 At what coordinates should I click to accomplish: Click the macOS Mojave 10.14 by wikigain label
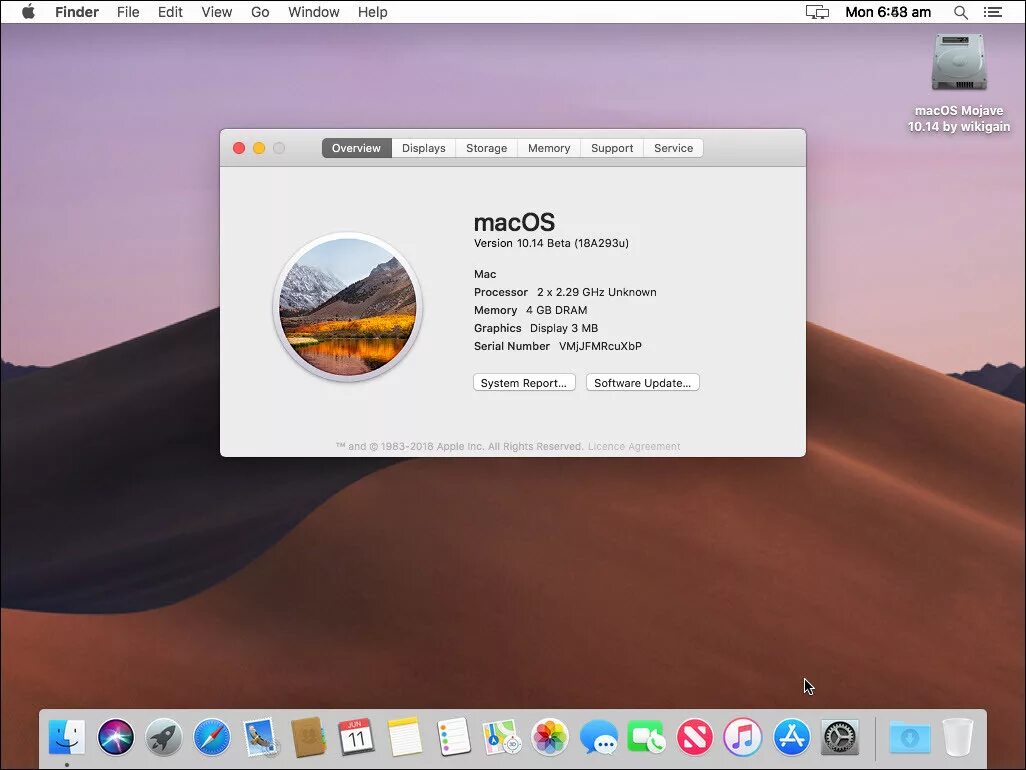click(959, 118)
